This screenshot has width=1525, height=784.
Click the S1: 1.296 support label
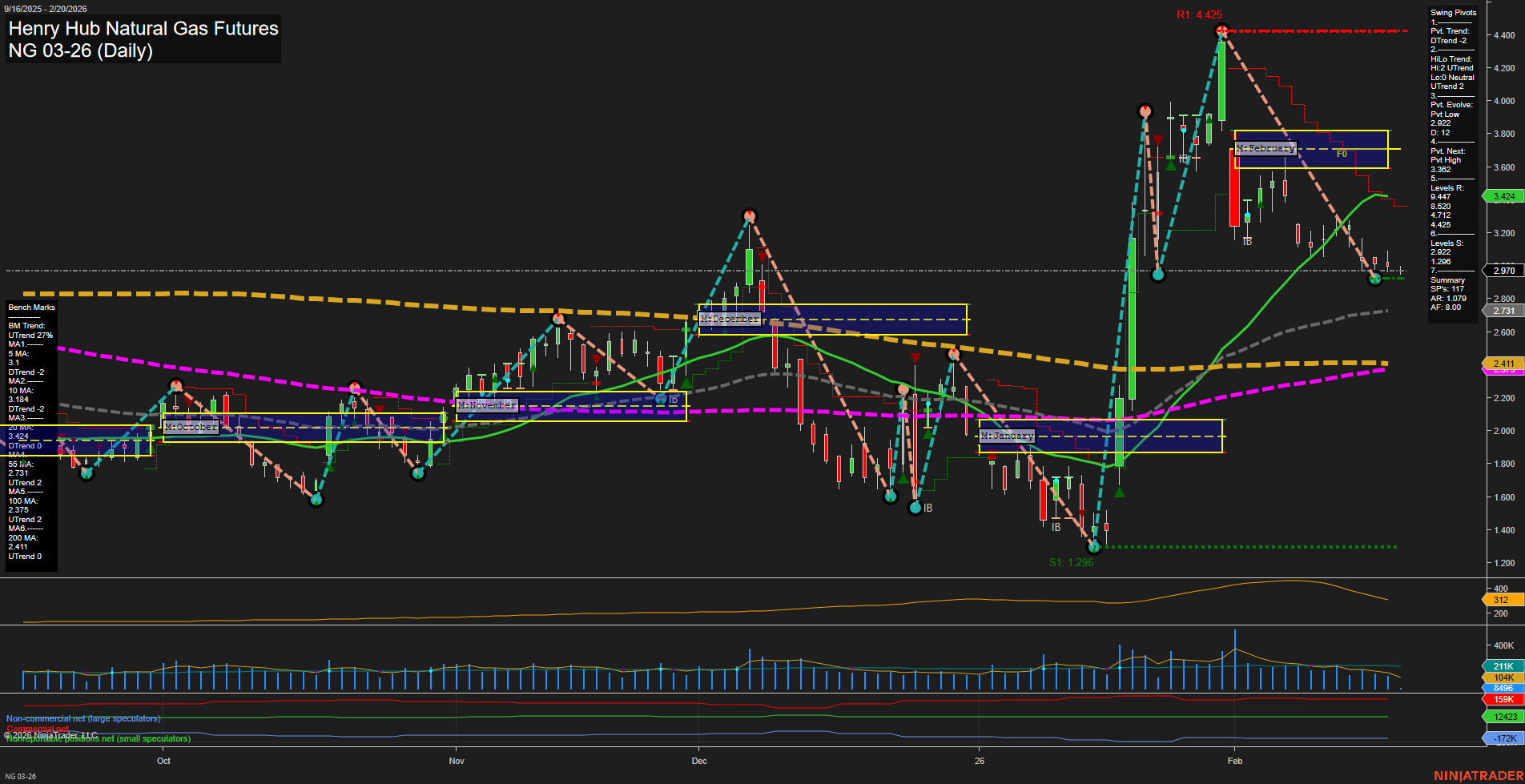click(x=1072, y=561)
